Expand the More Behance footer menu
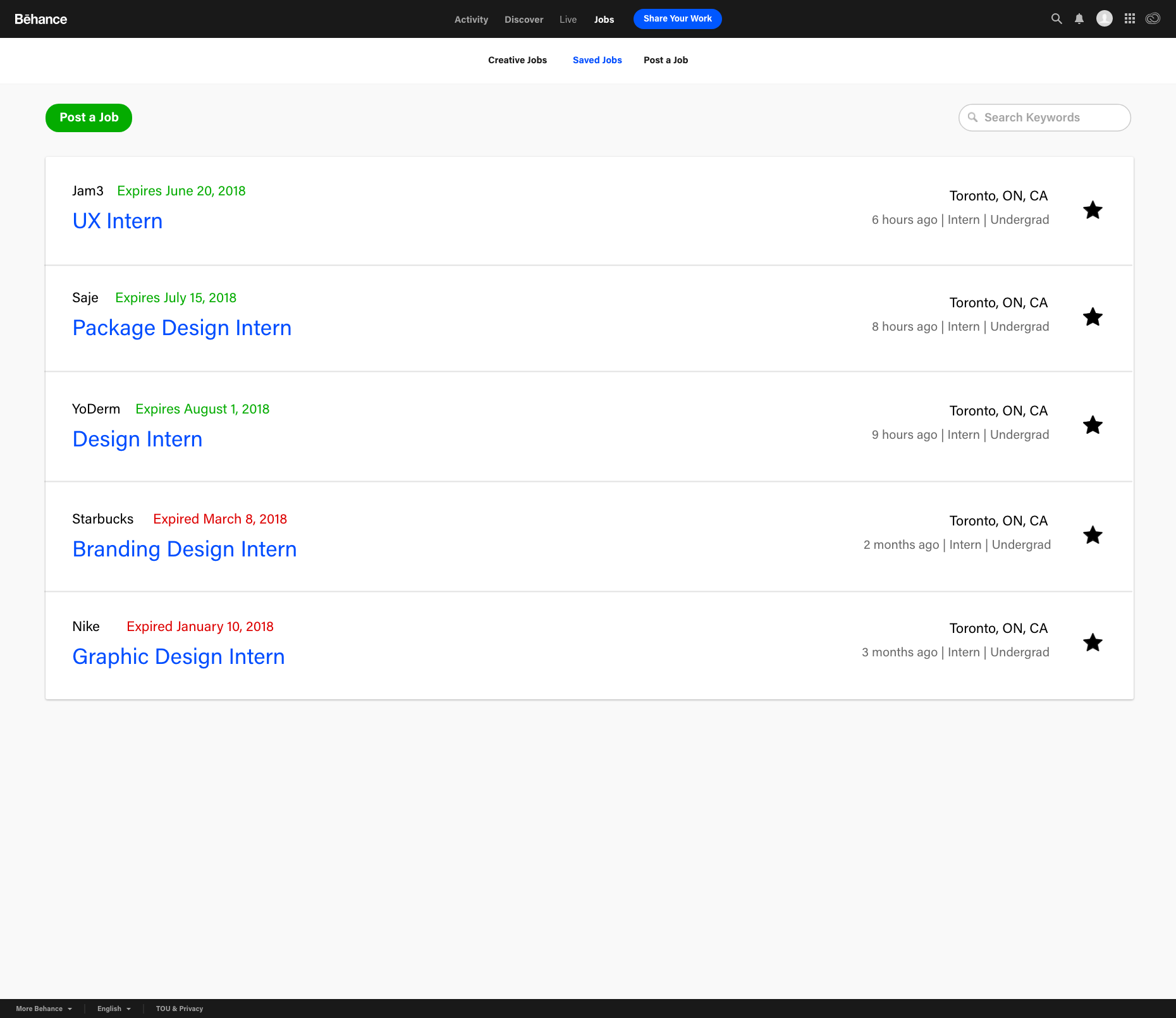Screen dimensions: 1176x1018 (x=44, y=1009)
